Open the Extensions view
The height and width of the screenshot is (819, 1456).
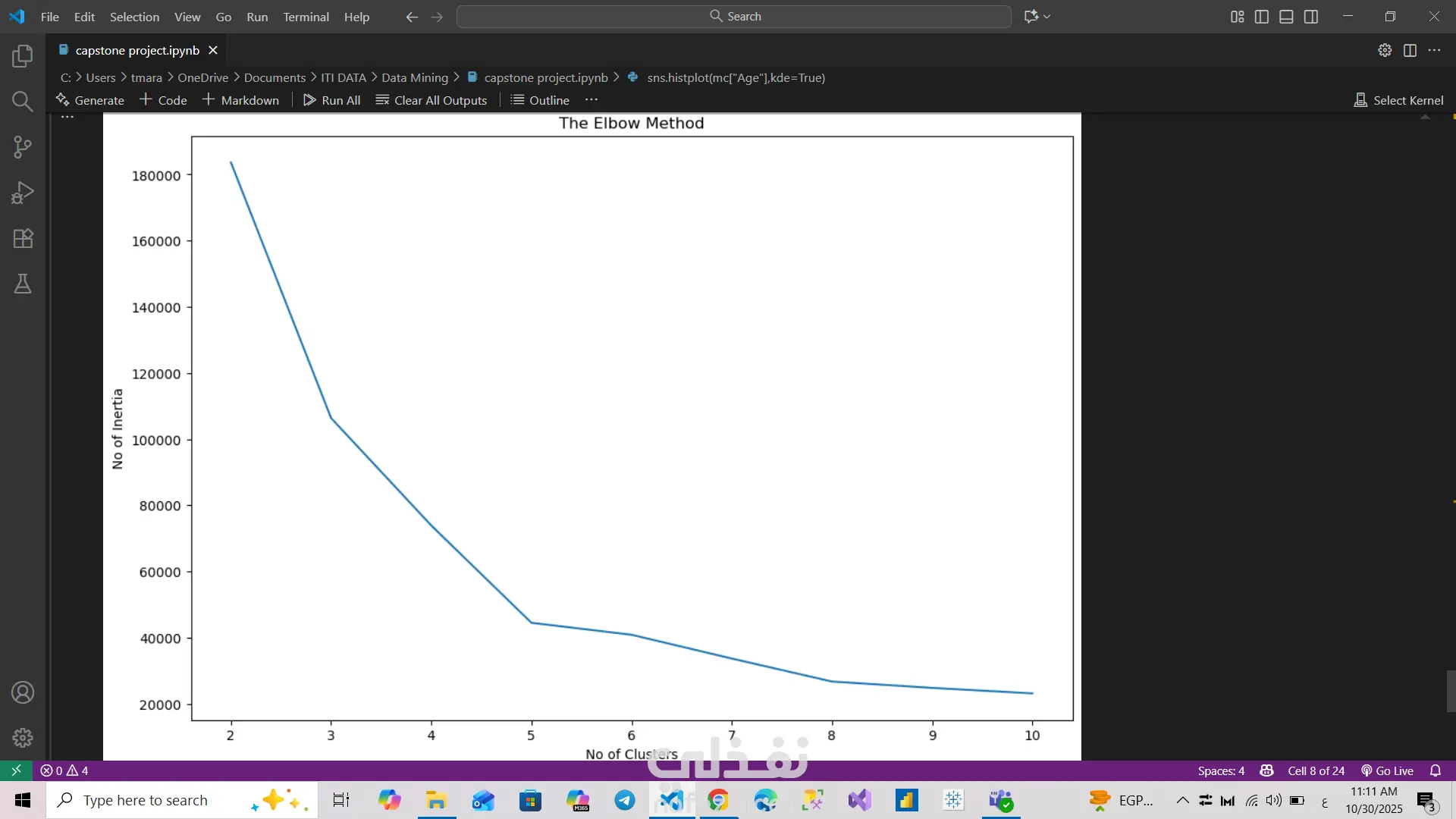23,238
